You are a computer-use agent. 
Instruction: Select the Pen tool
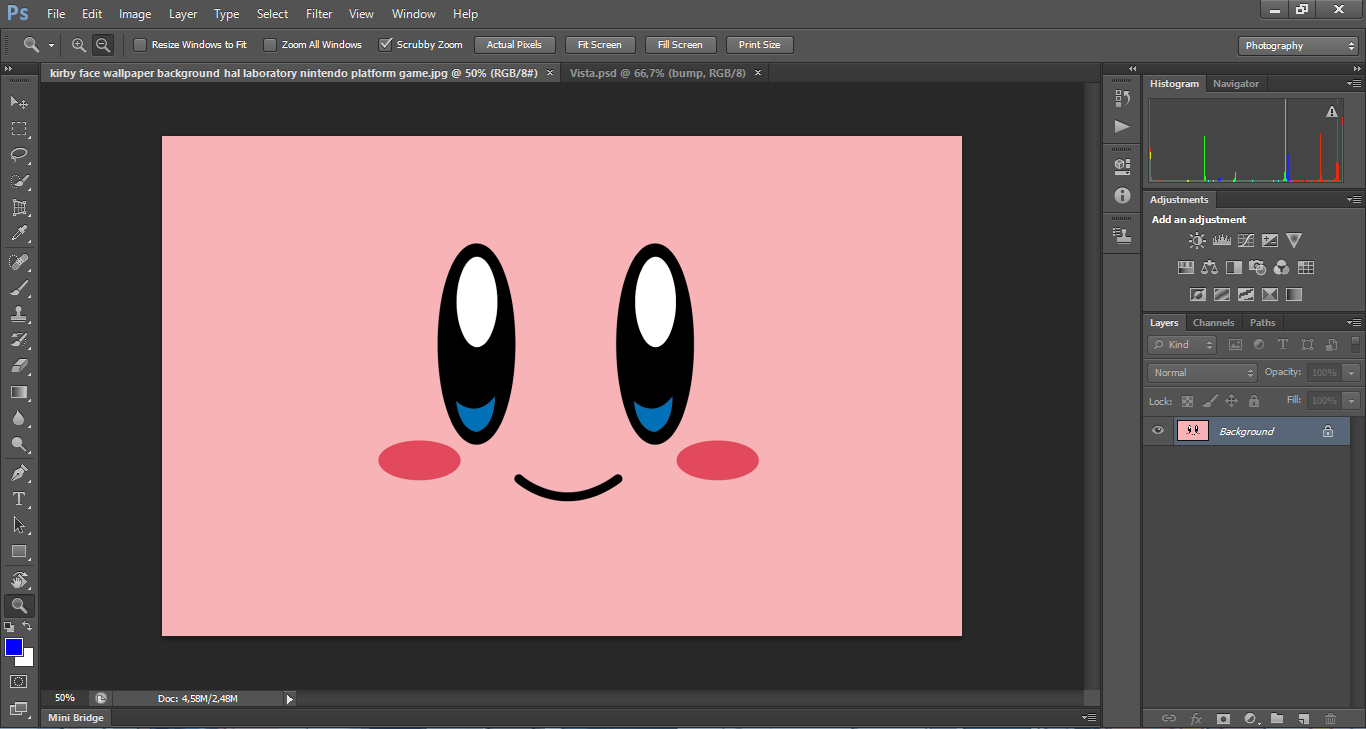(x=19, y=473)
